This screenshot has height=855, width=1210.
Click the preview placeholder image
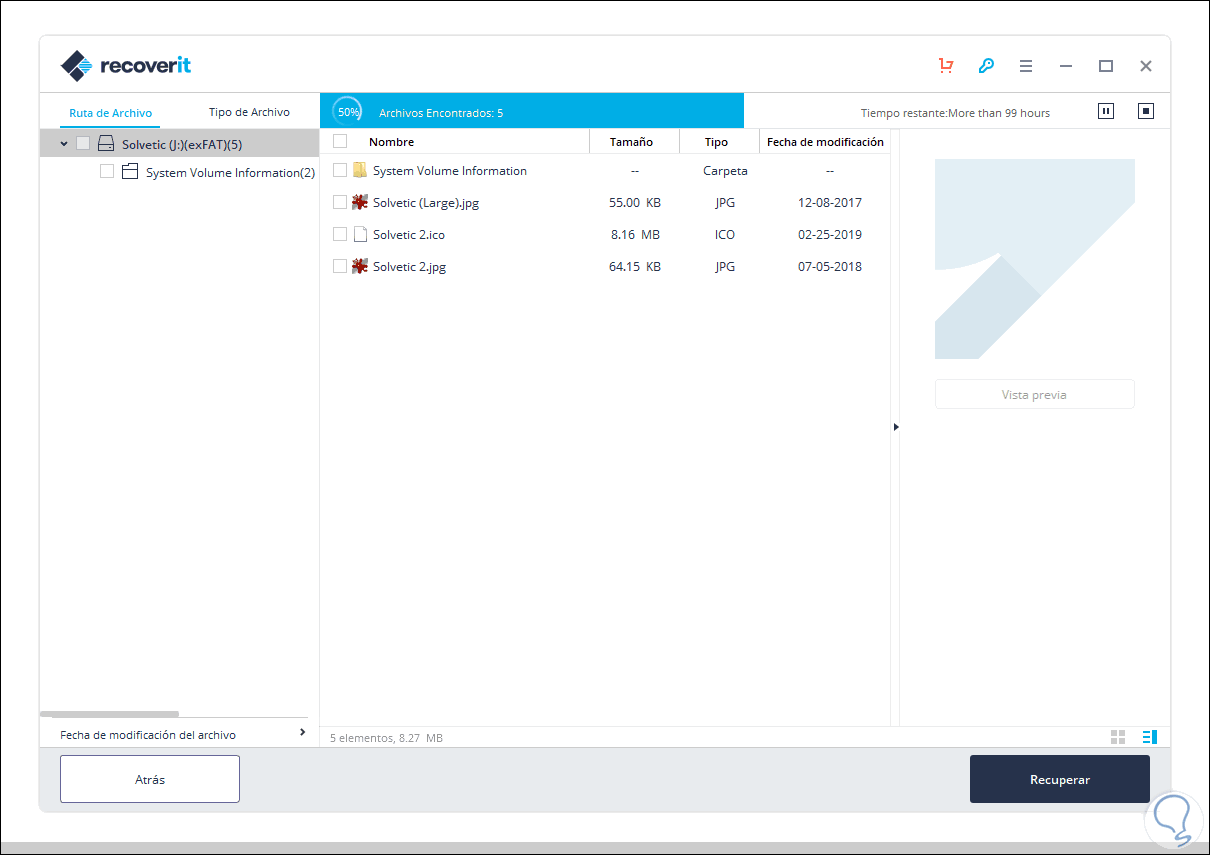coord(1035,259)
